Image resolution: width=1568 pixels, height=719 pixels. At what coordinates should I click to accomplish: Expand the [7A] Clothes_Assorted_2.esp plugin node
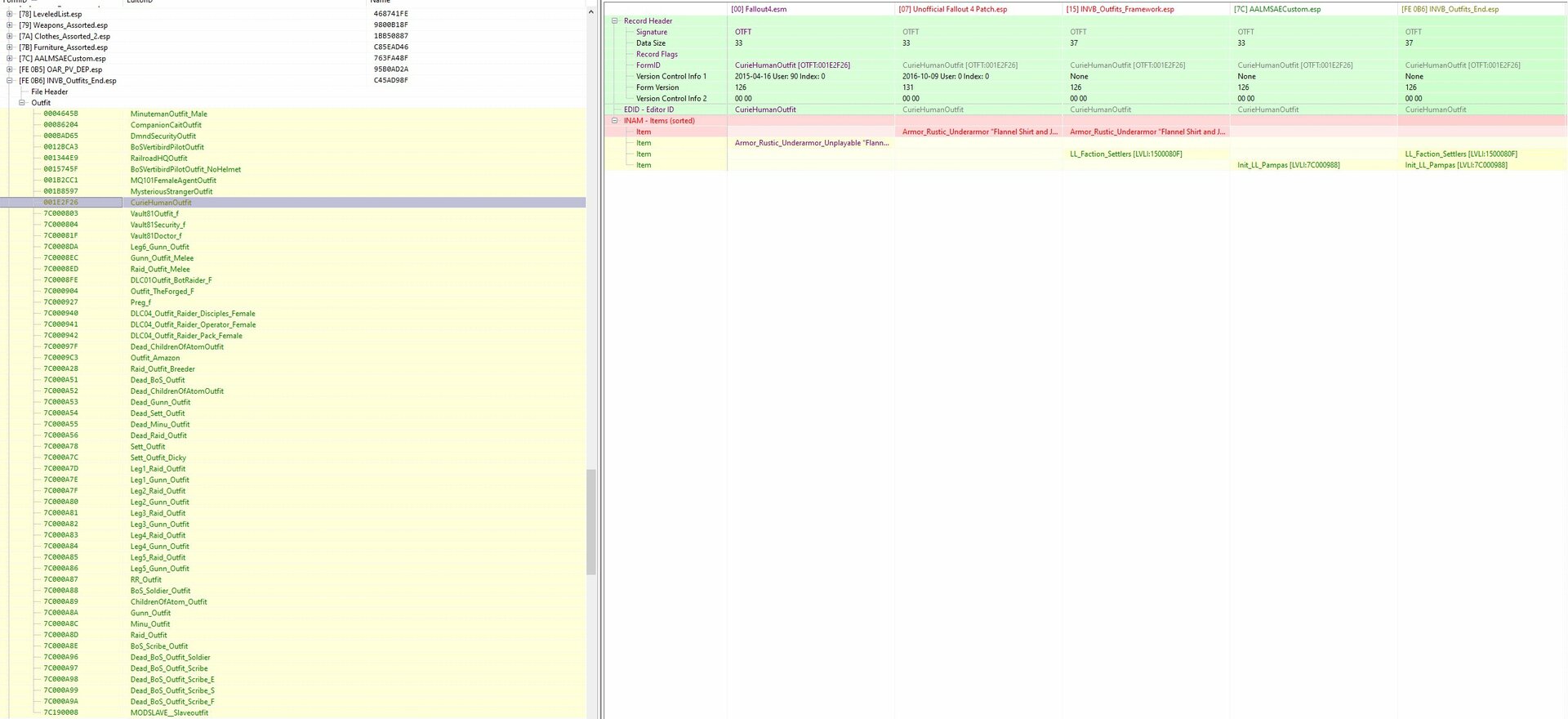[x=10, y=36]
